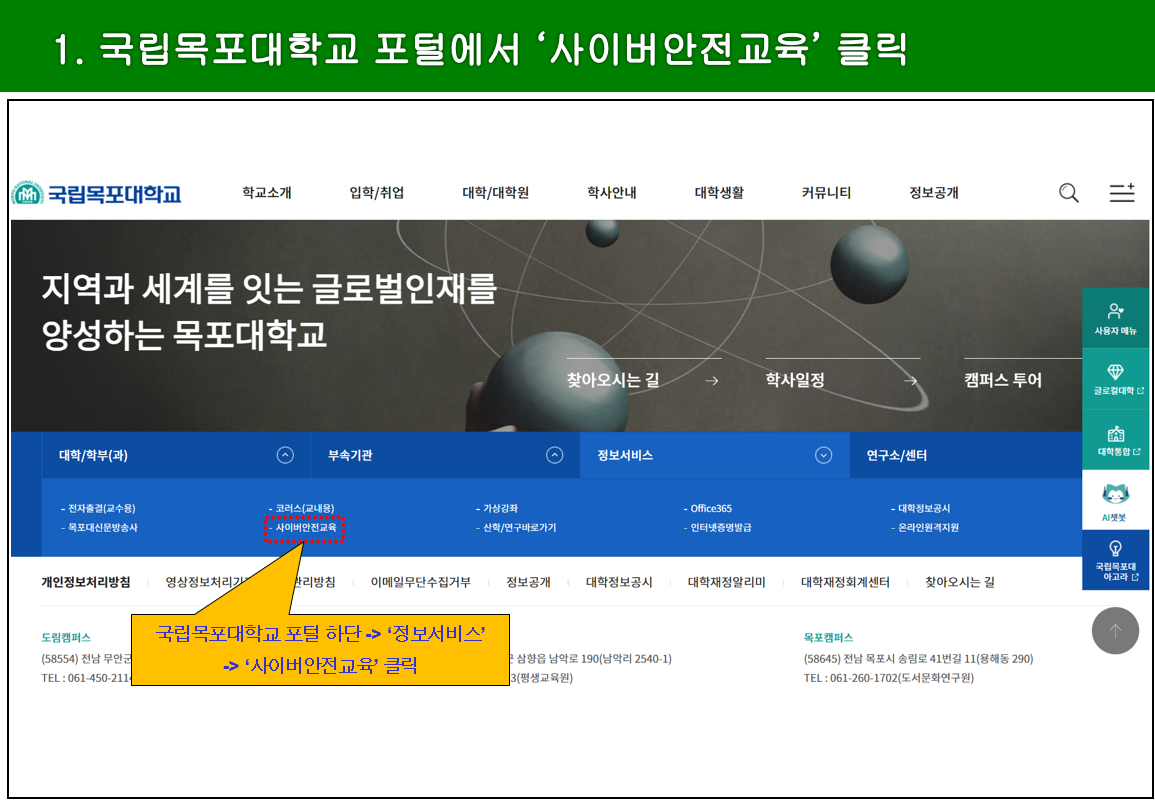Open the 대학통합 building icon

coord(1115,441)
